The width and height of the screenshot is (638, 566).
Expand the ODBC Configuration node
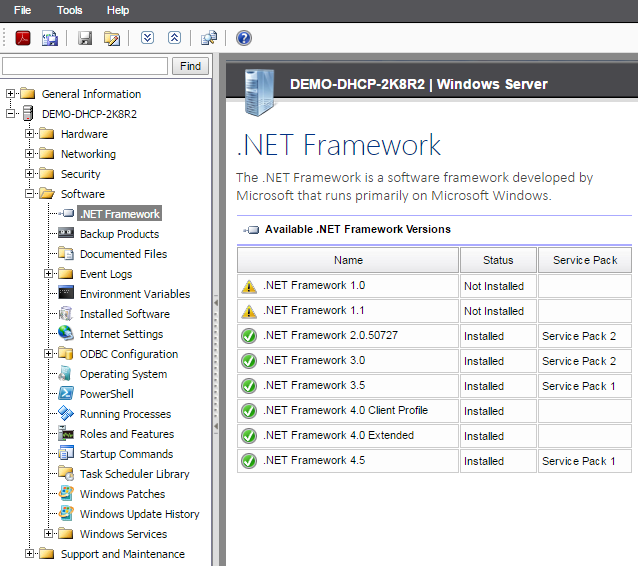click(x=48, y=354)
